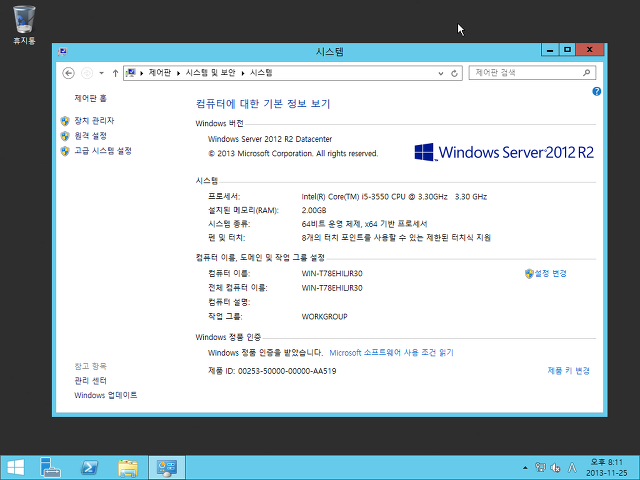Viewport: 640px width, 480px height.
Task: Open the address bar history dropdown
Action: click(x=441, y=73)
